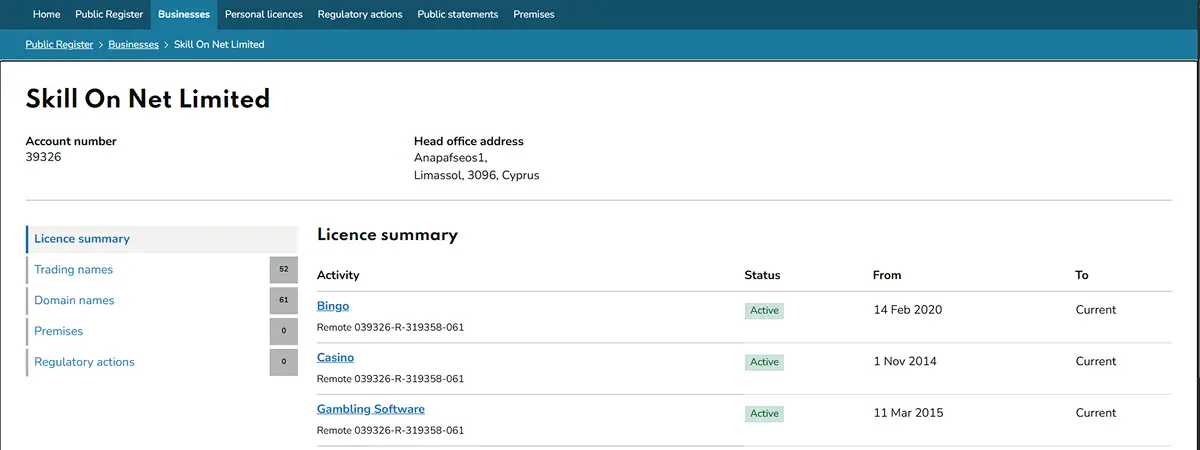1200x450 pixels.
Task: Open Public statements nav item
Action: click(x=458, y=14)
